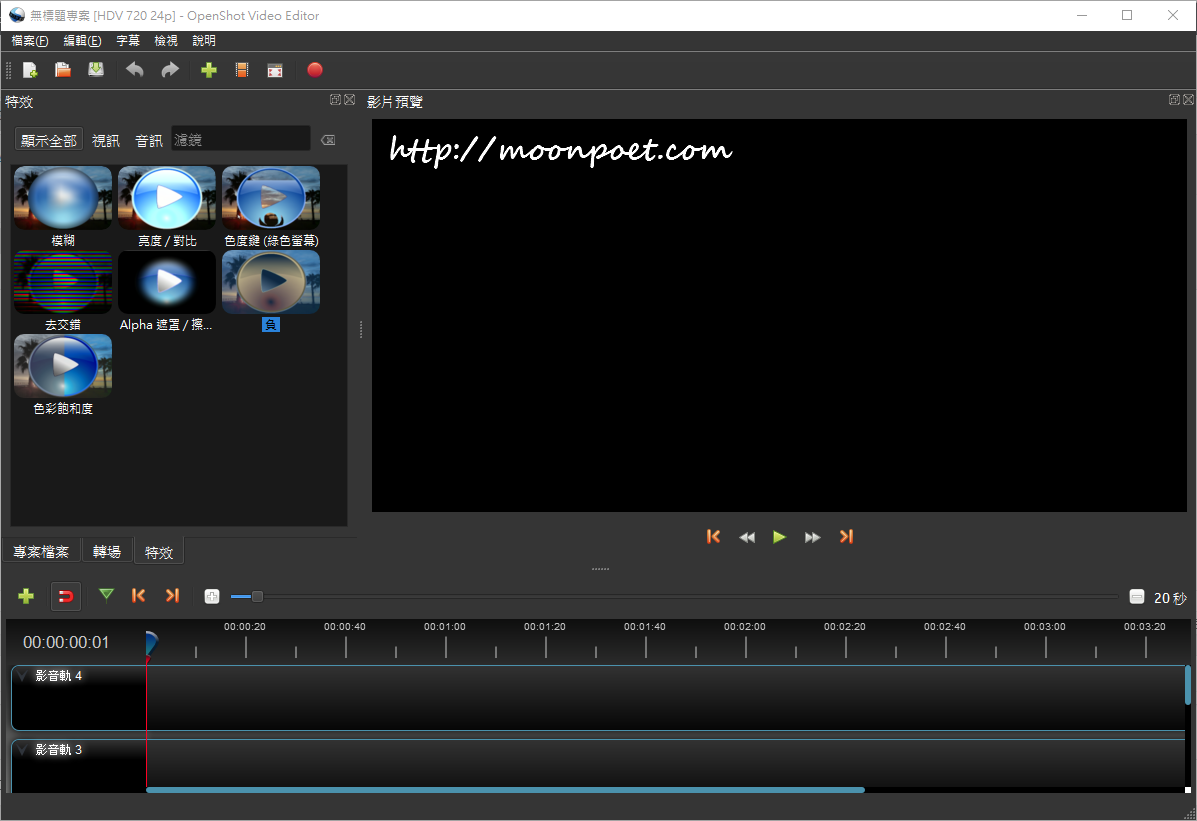Open the 檔案 menu
The image size is (1197, 821).
(29, 41)
